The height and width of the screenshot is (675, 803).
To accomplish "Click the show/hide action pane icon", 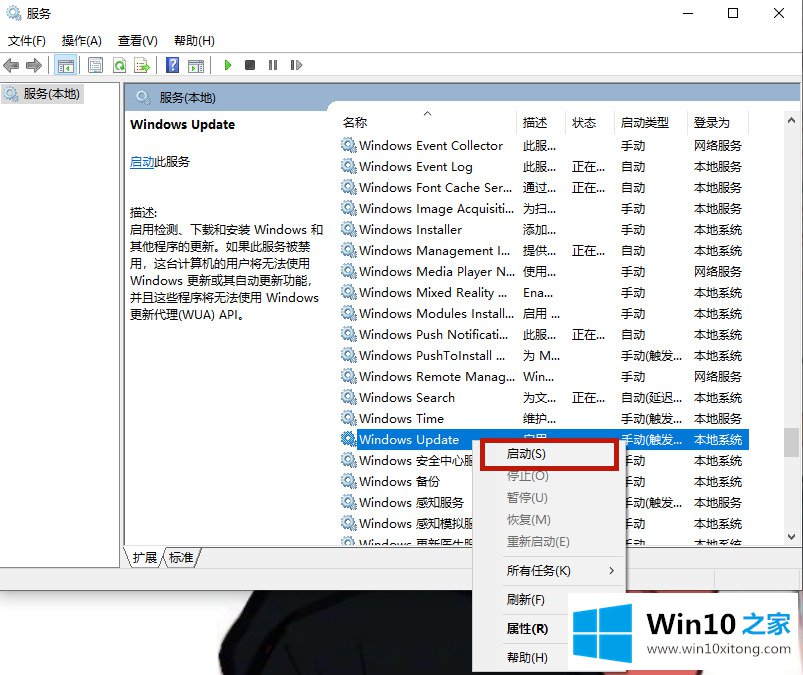I will click(196, 65).
